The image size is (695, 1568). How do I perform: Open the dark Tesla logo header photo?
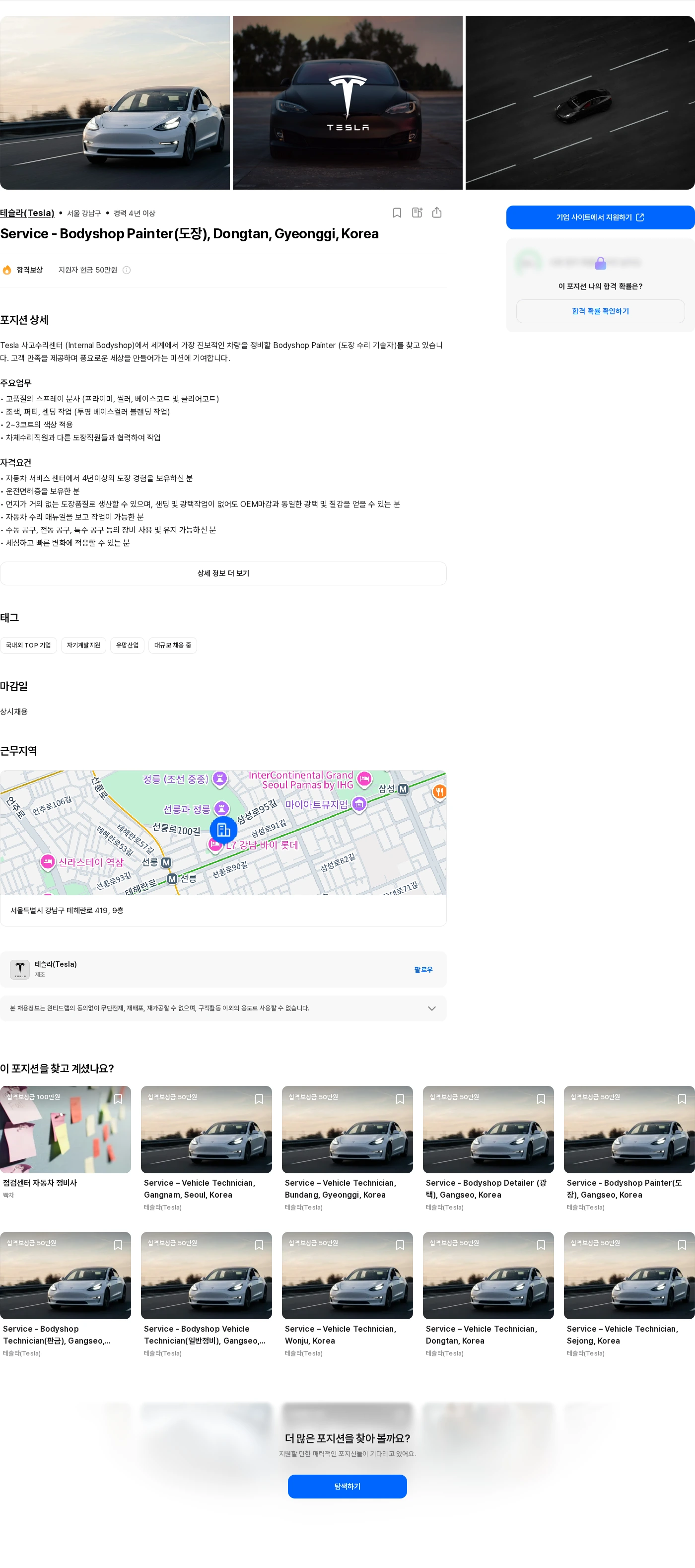tap(347, 103)
